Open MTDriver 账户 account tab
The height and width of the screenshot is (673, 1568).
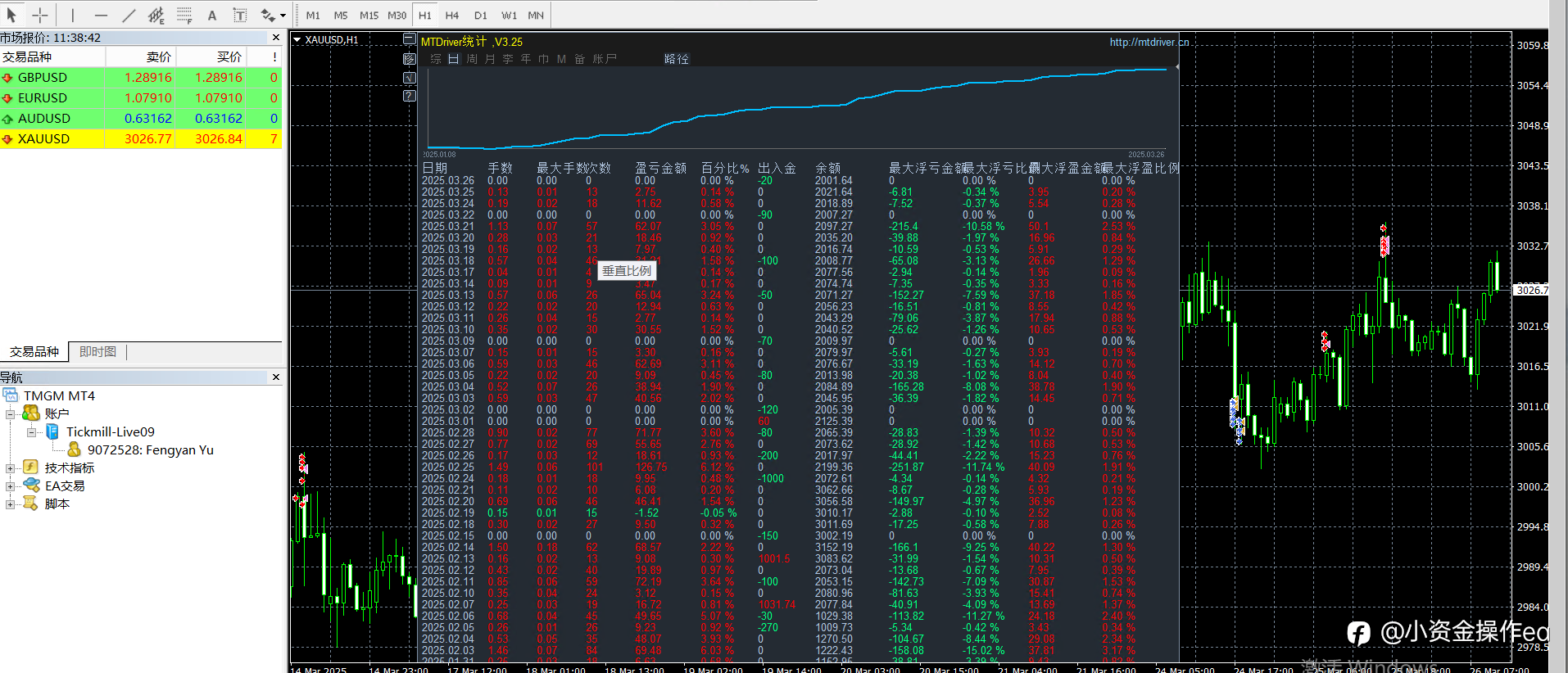click(x=605, y=59)
